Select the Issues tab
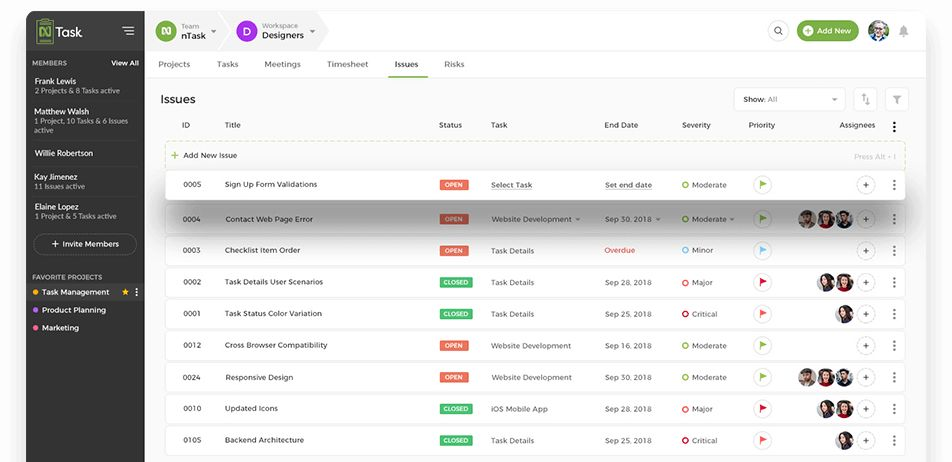Screen dimensions: 952x462 [x=406, y=64]
